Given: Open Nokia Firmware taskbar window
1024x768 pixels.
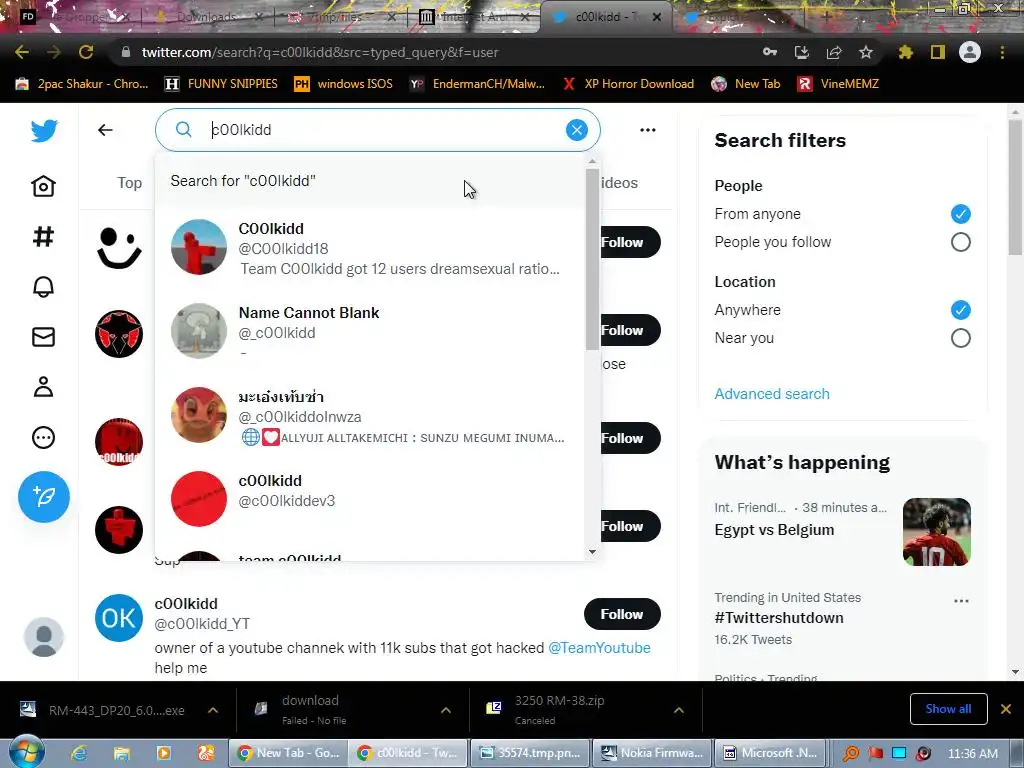Looking at the screenshot, I should coord(652,753).
